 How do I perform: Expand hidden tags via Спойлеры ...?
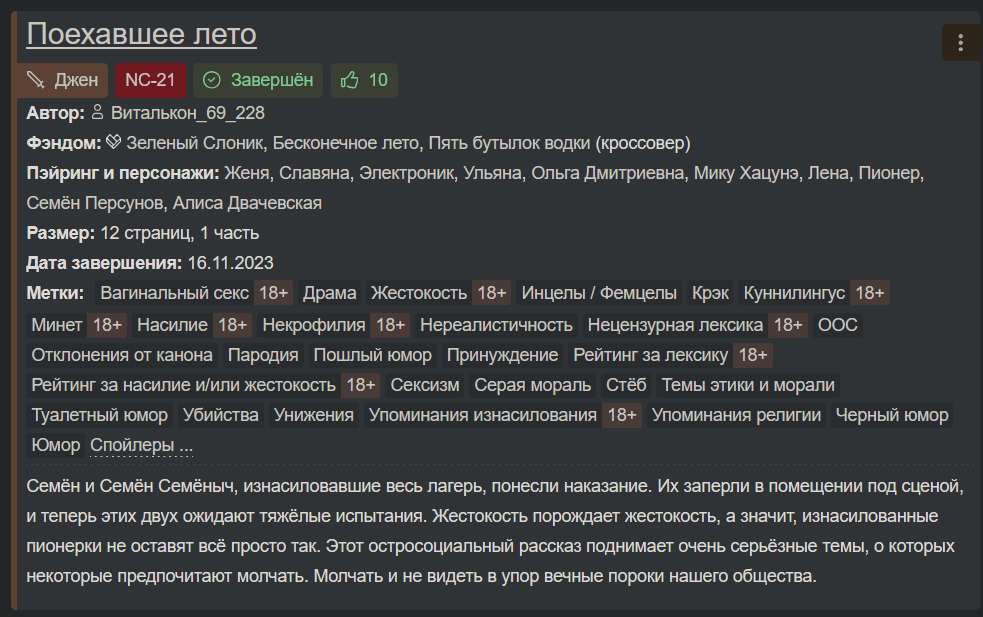click(x=142, y=445)
